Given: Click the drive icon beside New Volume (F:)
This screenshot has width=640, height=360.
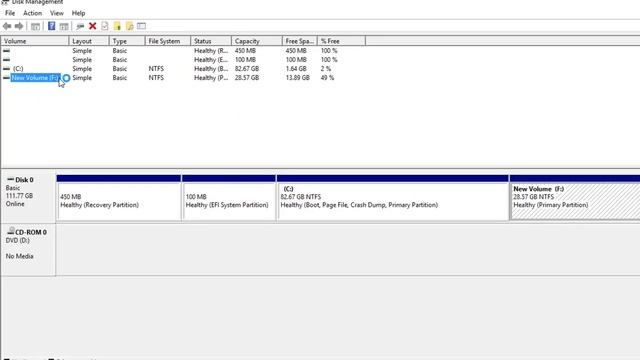Looking at the screenshot, I should [x=7, y=78].
